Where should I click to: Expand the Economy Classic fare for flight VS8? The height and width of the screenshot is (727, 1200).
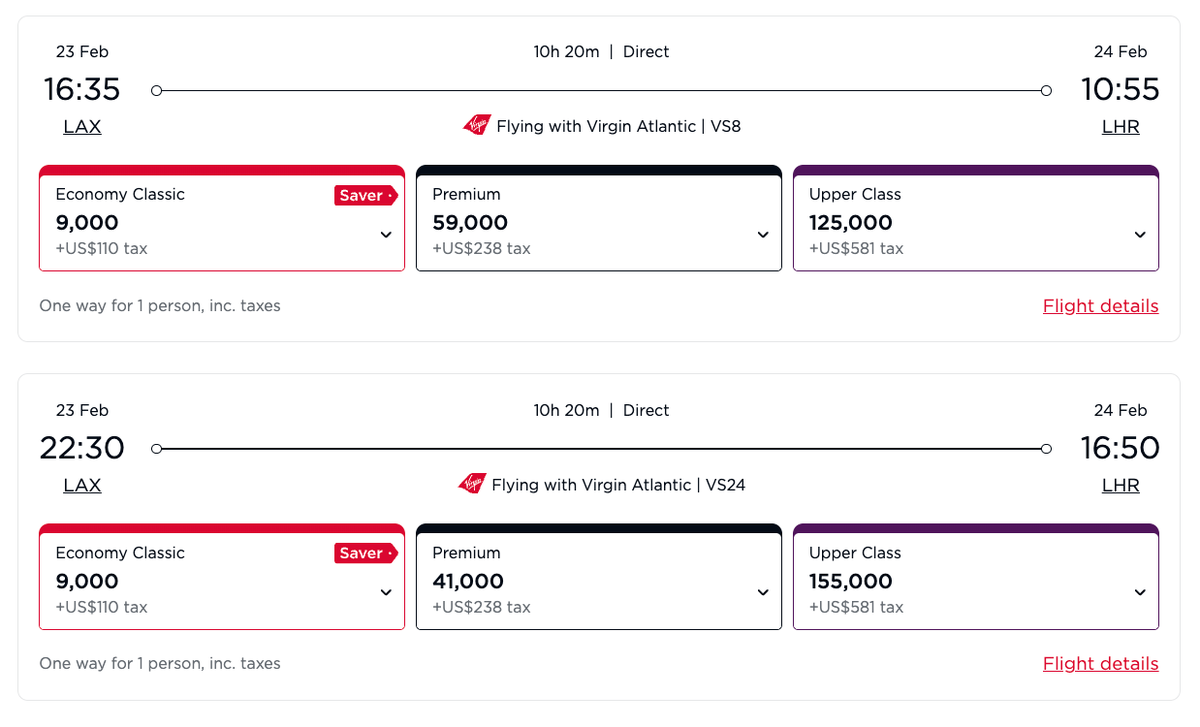click(386, 234)
